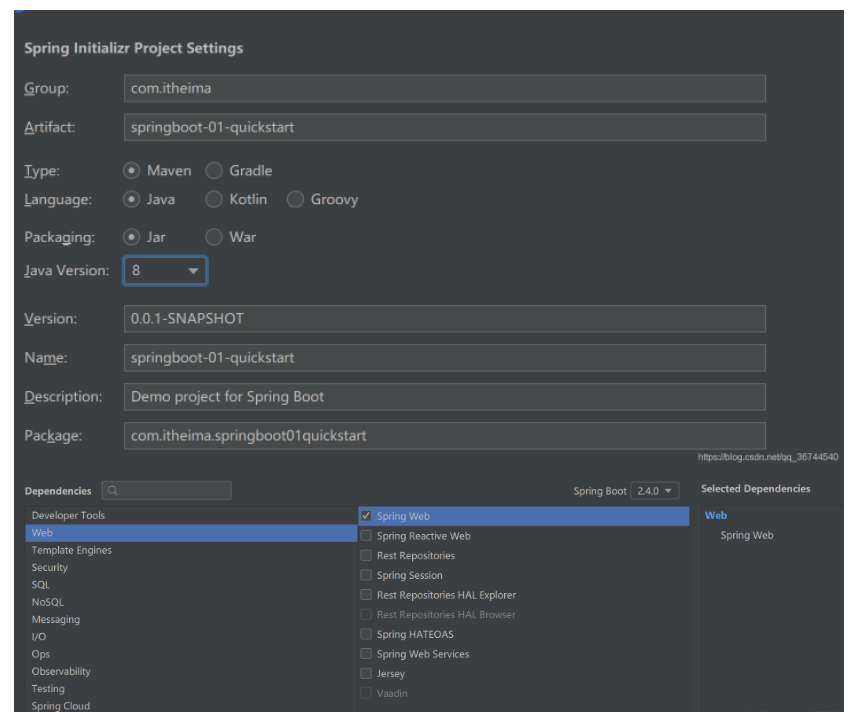
Task: Select the Observability category
Action: [191, 671]
